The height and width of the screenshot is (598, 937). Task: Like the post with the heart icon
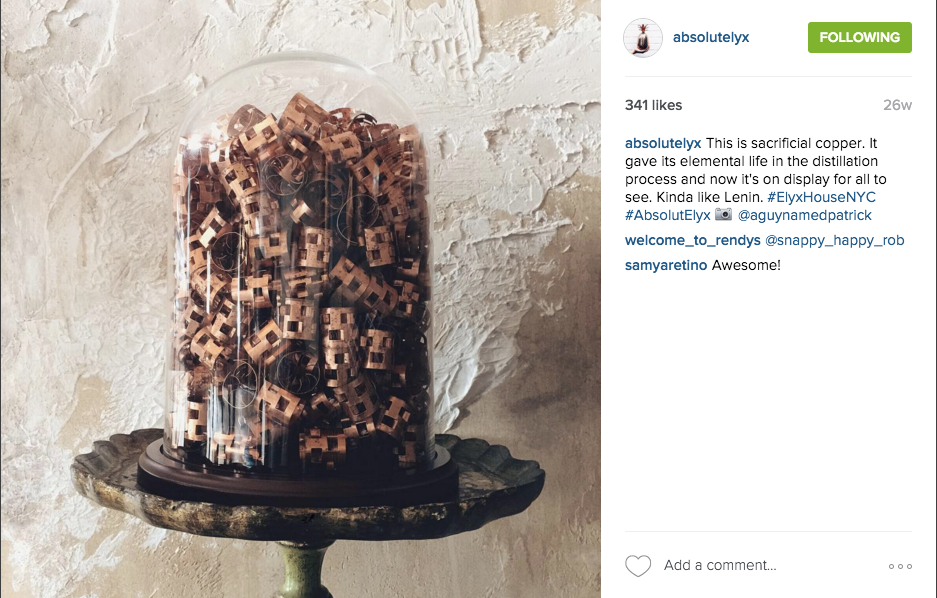638,565
